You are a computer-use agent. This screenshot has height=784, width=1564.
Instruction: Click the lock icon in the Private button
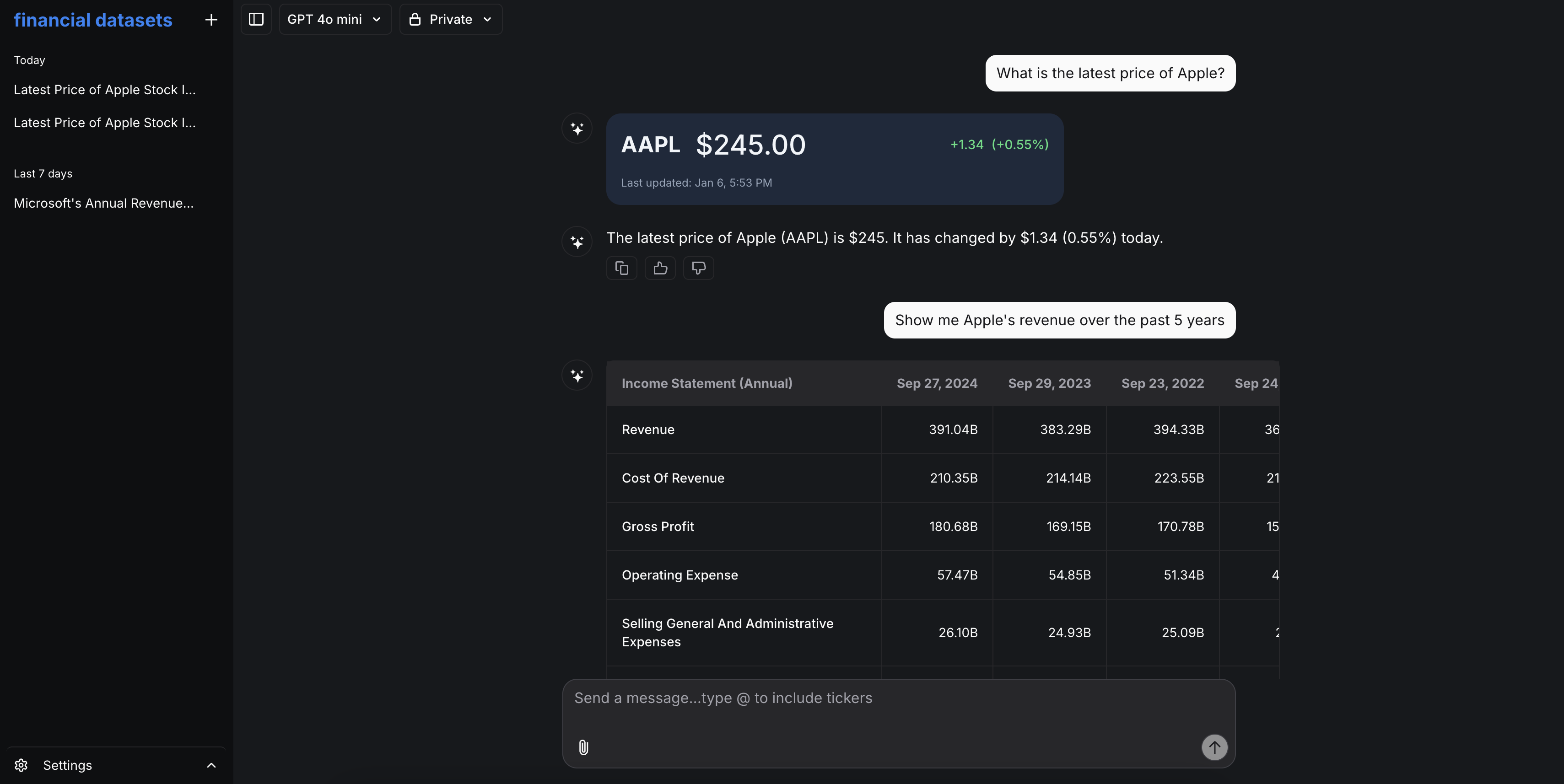pyautogui.click(x=415, y=19)
